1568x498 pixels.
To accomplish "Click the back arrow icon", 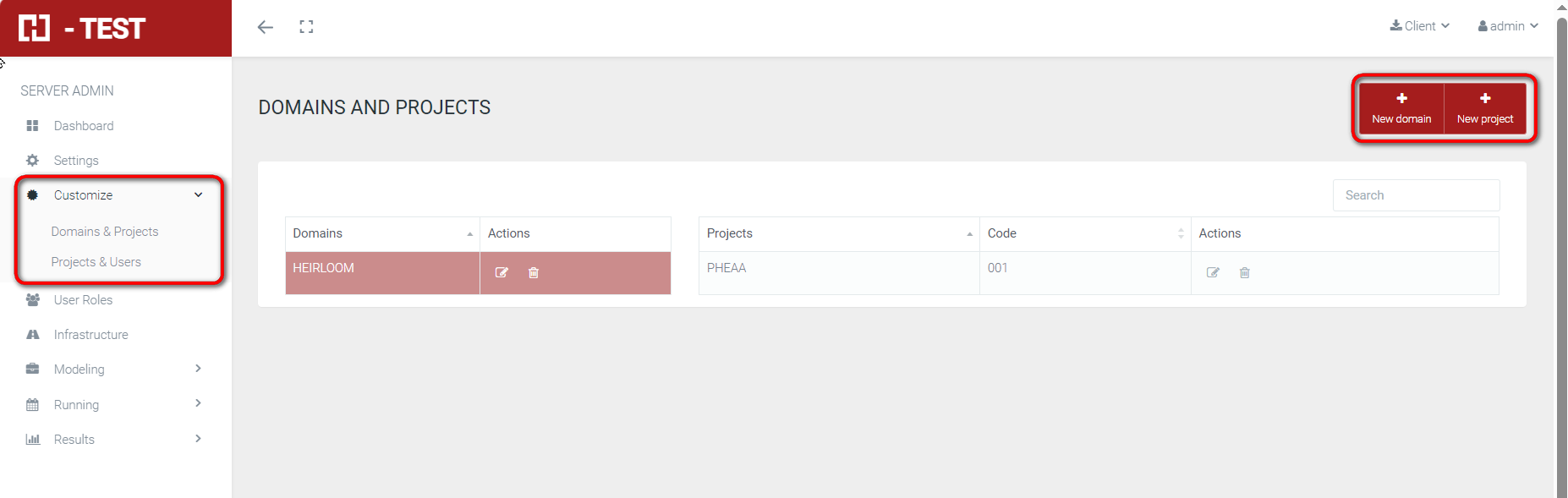I will pos(266,27).
